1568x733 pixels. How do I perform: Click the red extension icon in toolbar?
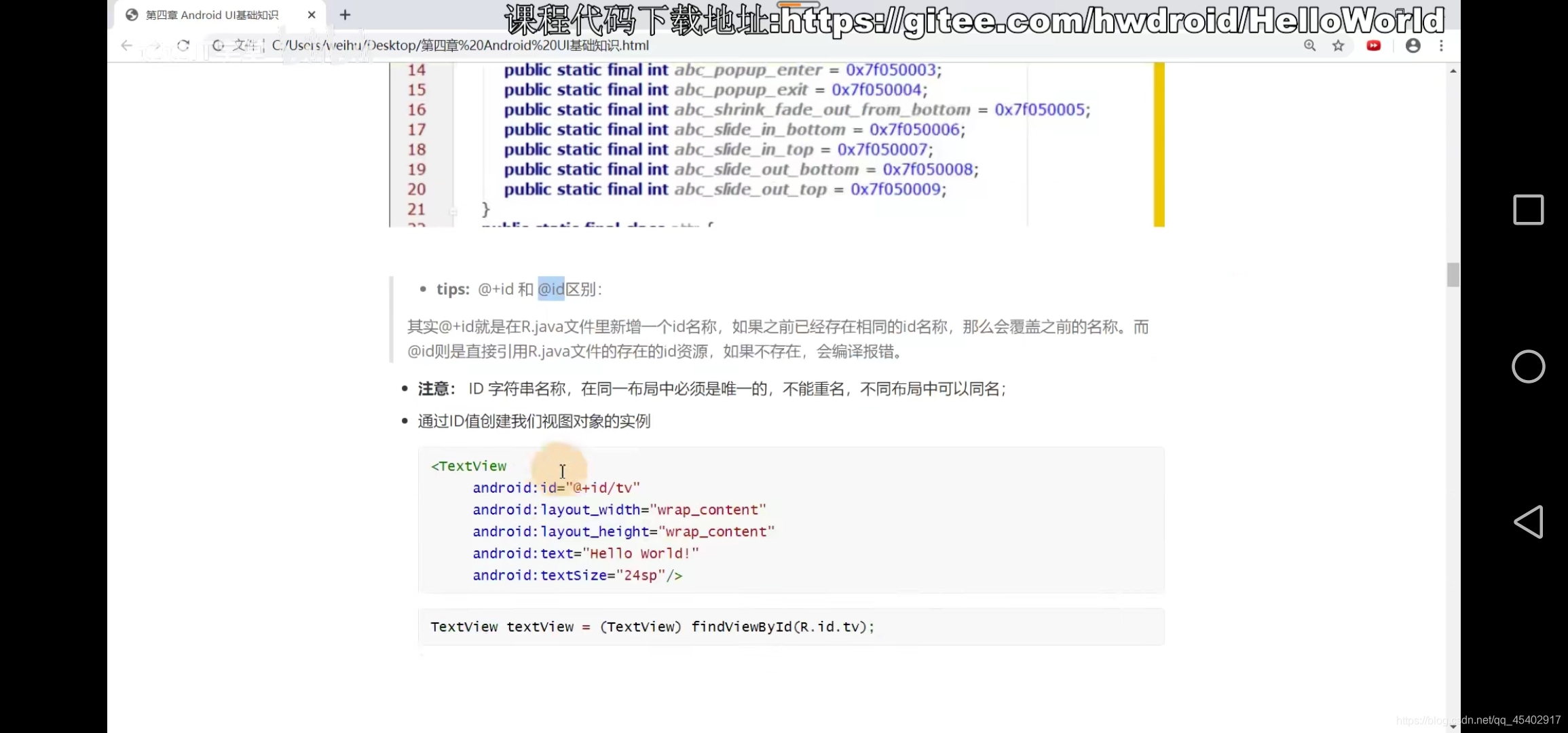pyautogui.click(x=1374, y=45)
